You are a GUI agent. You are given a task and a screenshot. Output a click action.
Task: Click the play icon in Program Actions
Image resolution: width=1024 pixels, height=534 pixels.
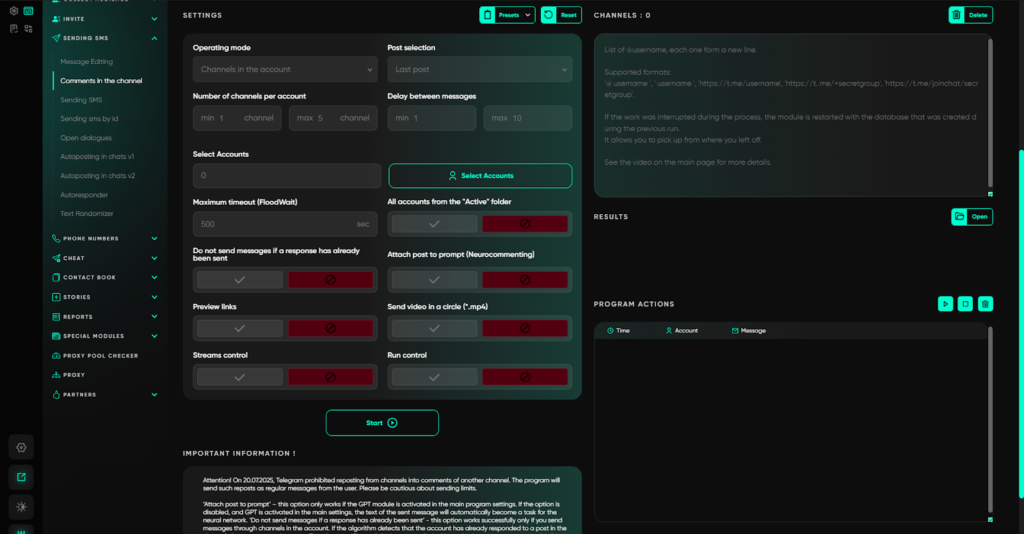tap(945, 304)
